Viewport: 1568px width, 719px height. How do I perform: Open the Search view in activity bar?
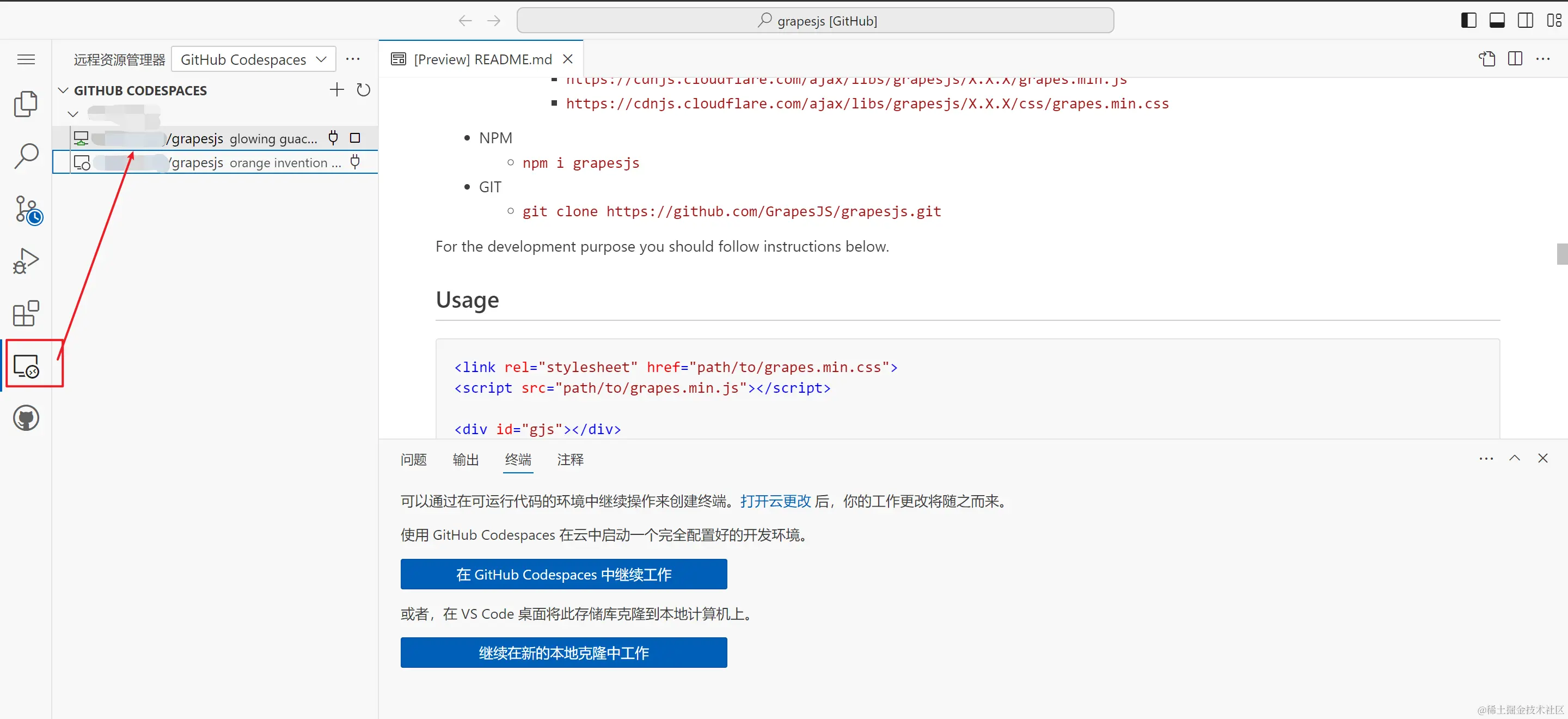click(x=26, y=156)
